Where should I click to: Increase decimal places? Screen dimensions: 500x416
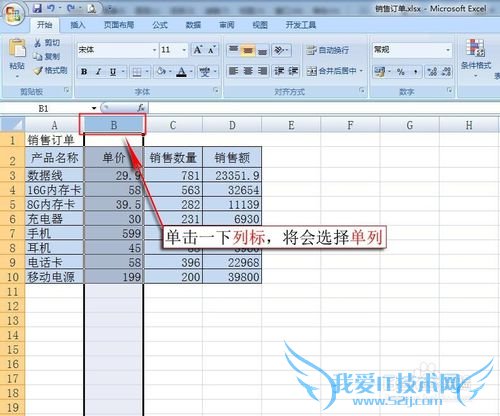[432, 71]
